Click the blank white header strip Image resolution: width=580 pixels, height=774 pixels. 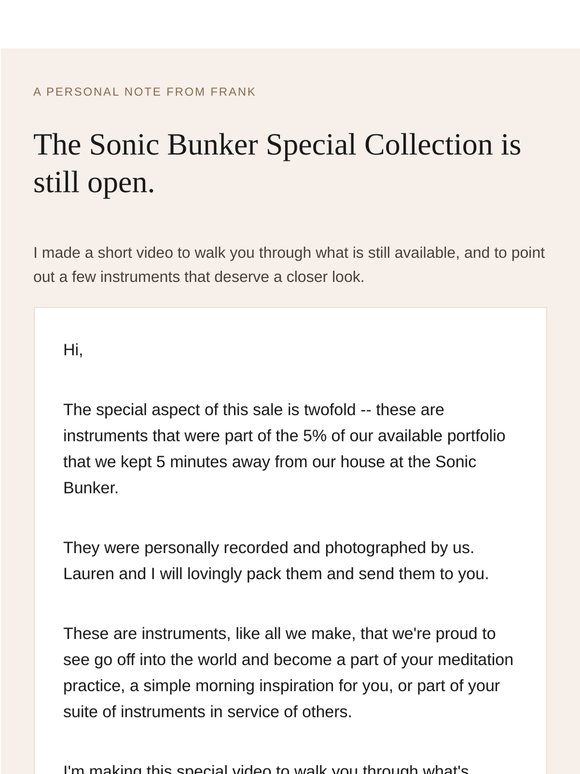tap(290, 24)
